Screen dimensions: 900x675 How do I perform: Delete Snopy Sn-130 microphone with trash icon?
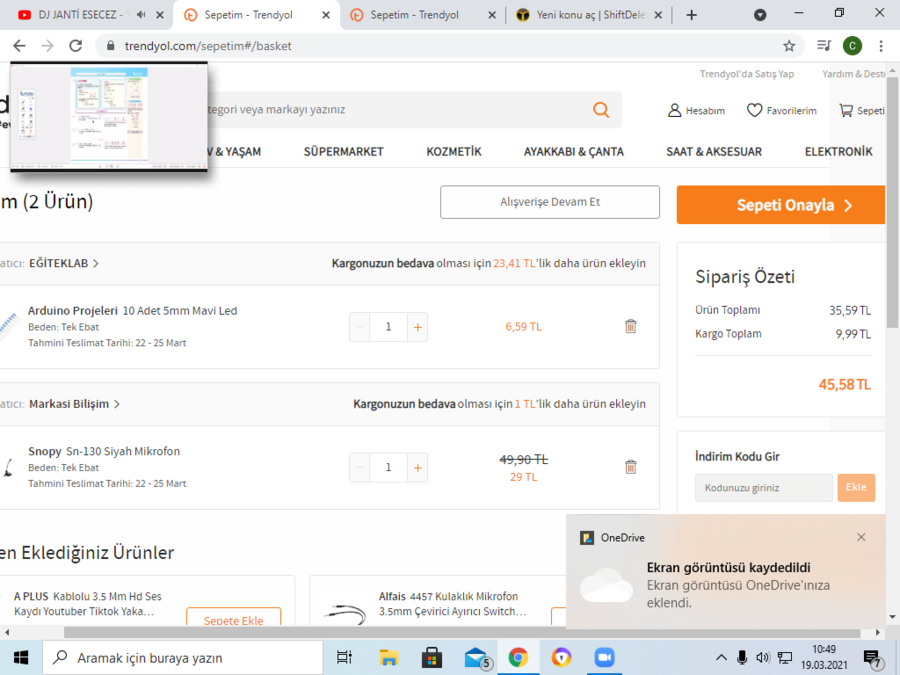(630, 467)
